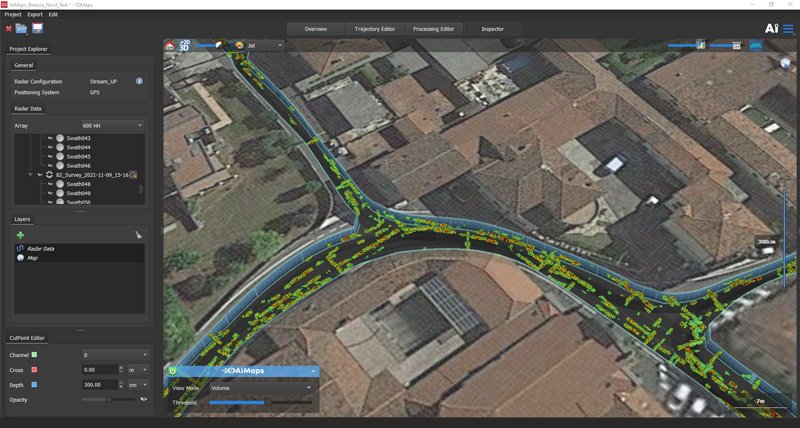Switch to the Processing Editor tab
This screenshot has width=800, height=428.
pos(434,29)
